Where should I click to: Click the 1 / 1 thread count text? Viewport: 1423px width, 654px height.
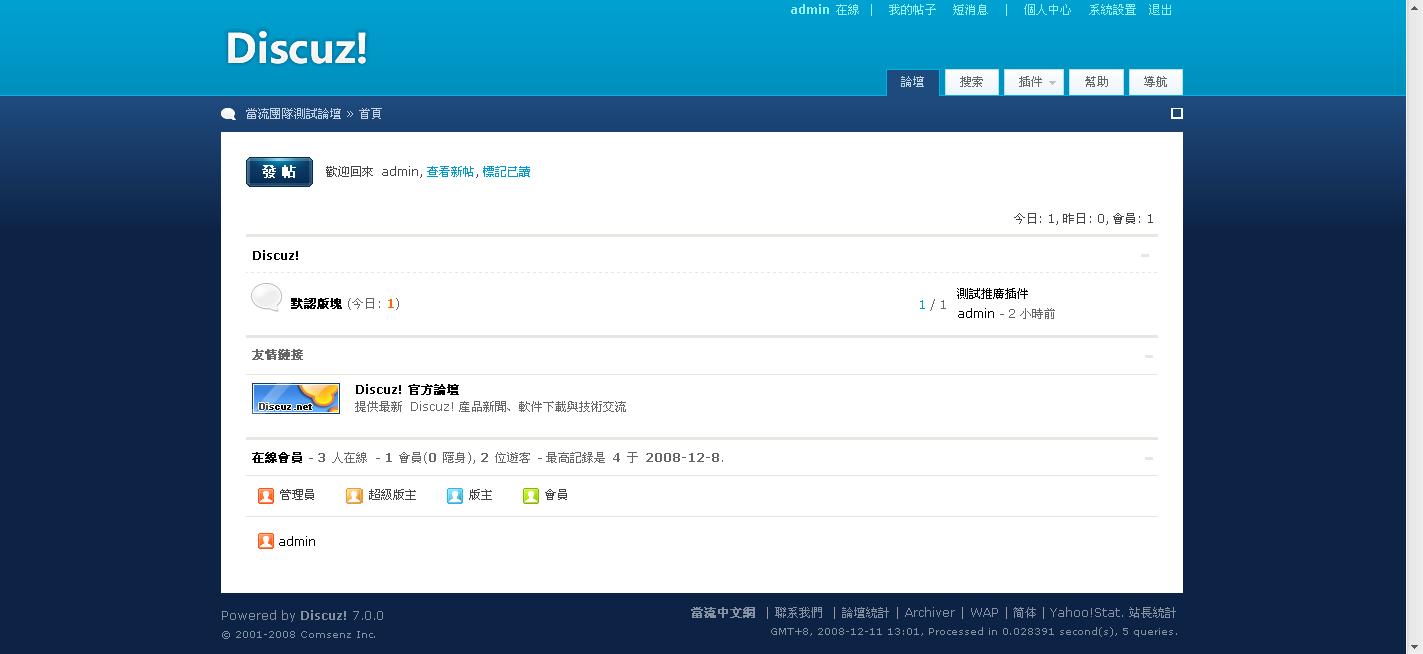click(932, 305)
